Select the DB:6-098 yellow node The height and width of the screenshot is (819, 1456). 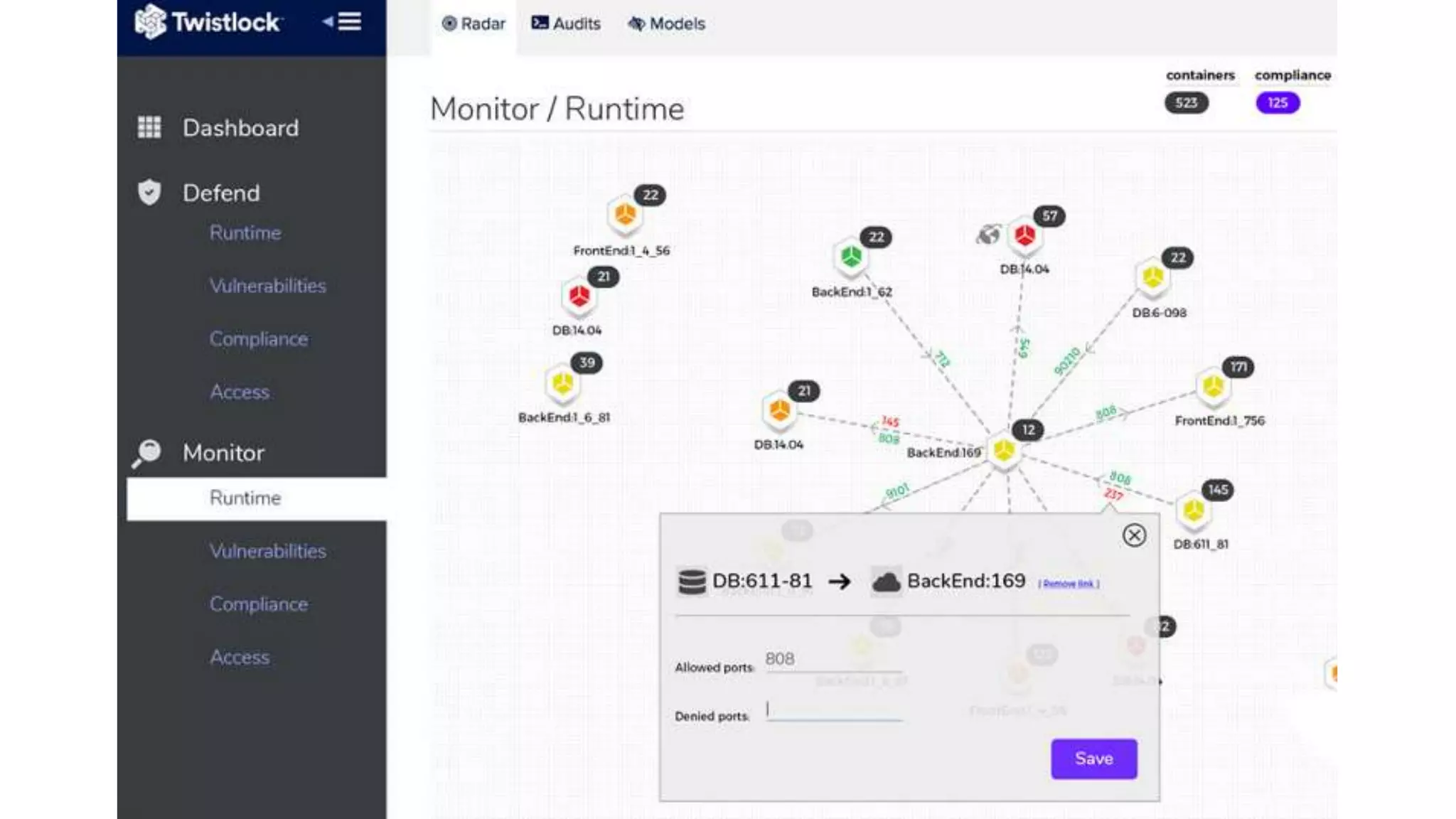point(1152,277)
